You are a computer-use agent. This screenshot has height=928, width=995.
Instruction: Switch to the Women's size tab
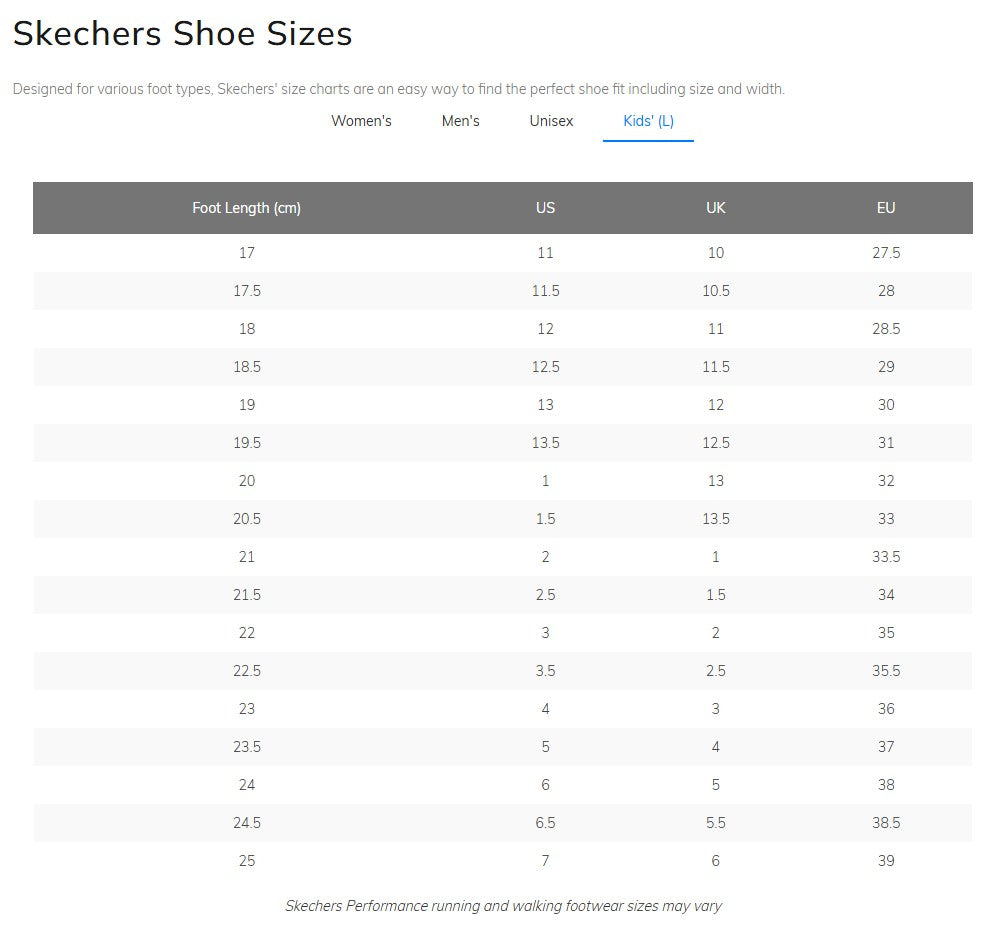coord(361,121)
